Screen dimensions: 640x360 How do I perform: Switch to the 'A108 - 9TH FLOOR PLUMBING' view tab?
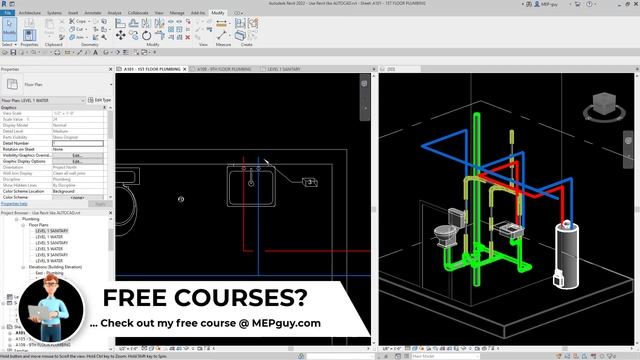point(224,69)
